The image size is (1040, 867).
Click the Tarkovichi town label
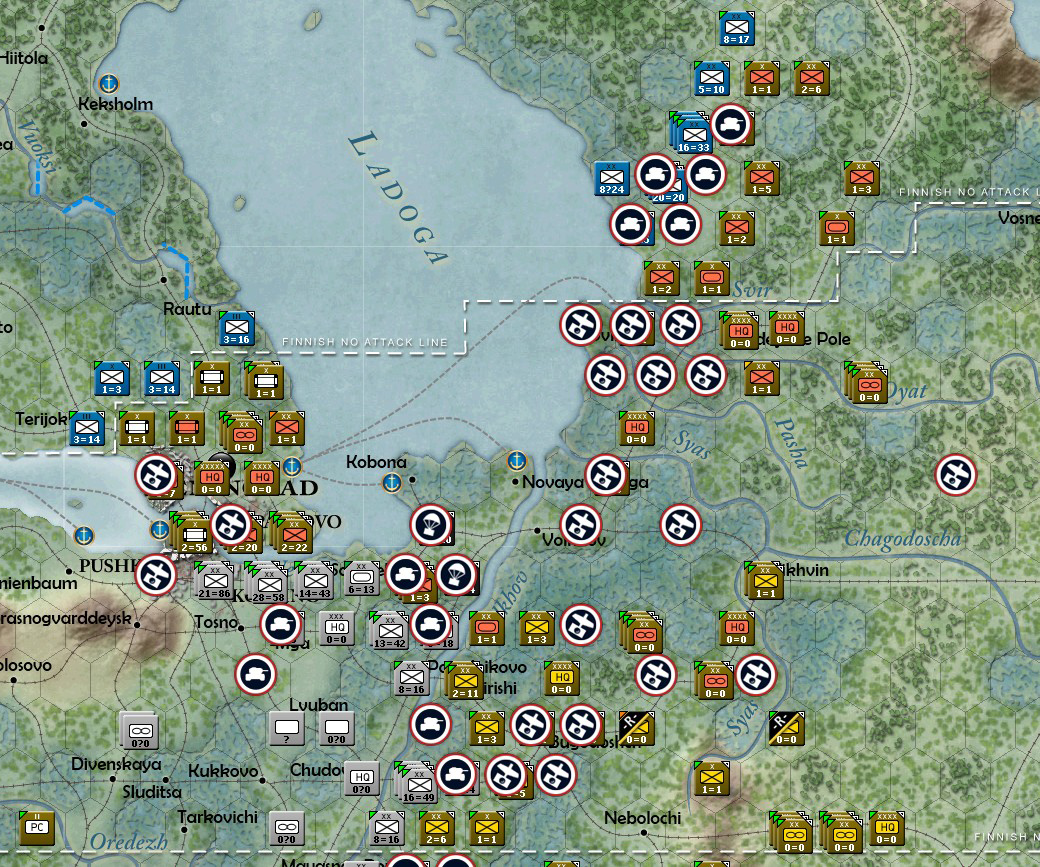pyautogui.click(x=218, y=817)
